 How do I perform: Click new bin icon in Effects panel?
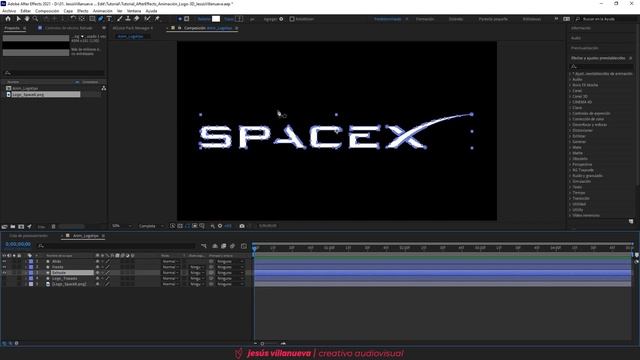pos(631,221)
